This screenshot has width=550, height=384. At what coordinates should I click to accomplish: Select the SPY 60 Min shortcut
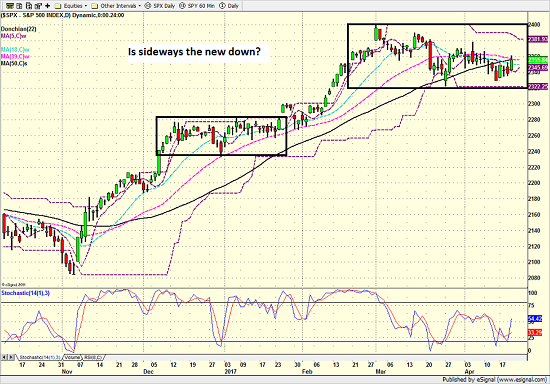click(197, 6)
